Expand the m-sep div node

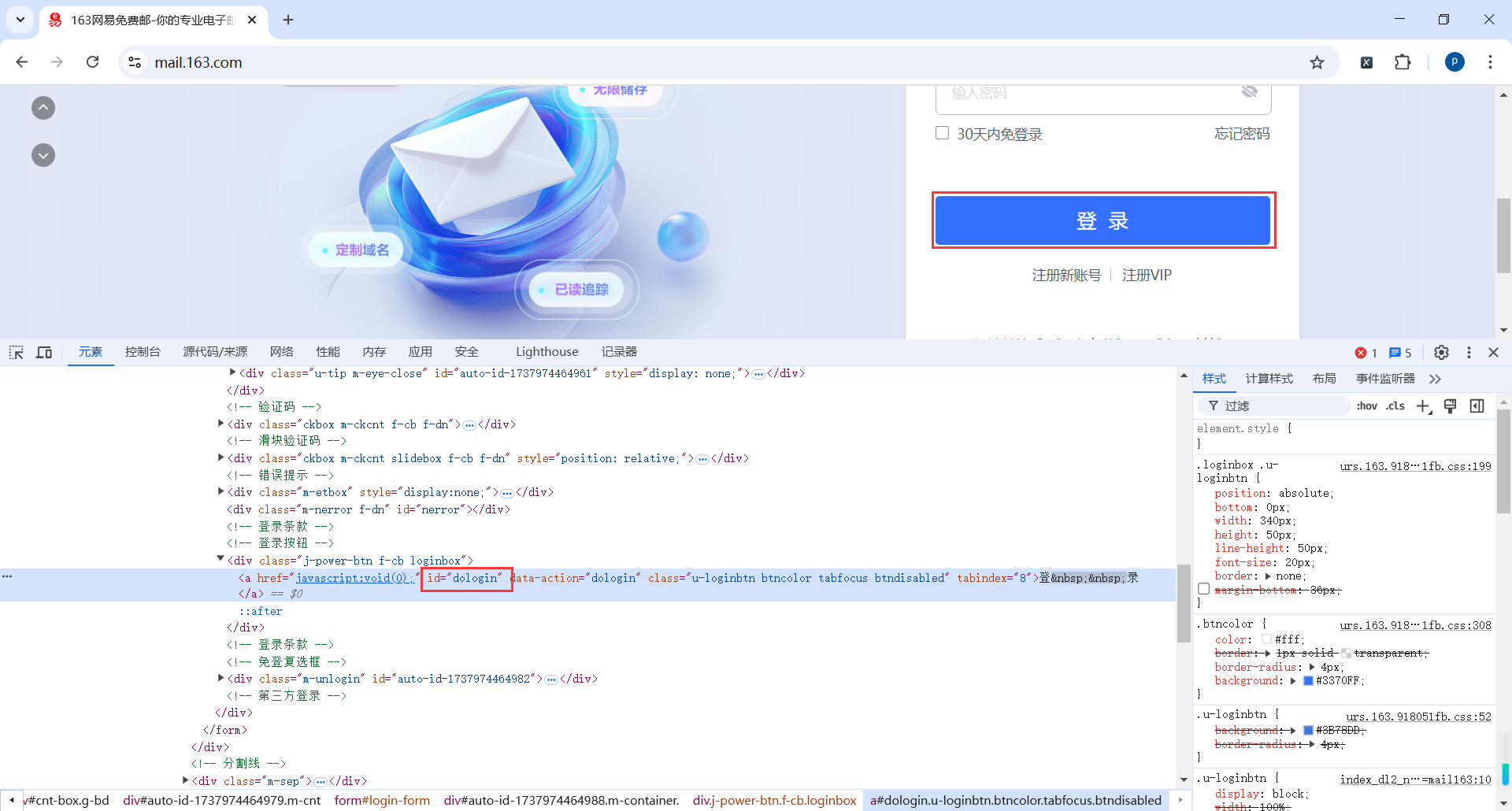185,780
